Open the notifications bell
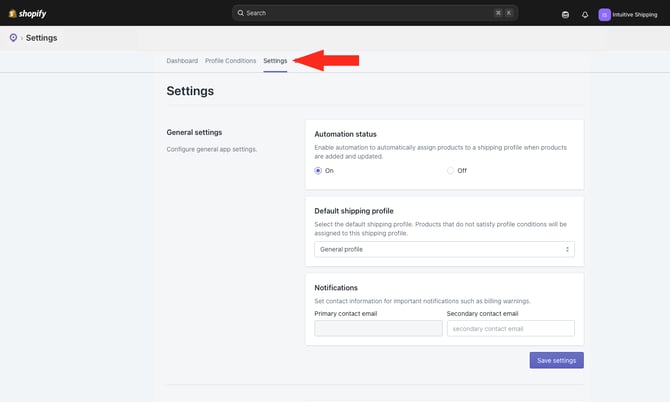670x402 pixels. pyautogui.click(x=585, y=15)
